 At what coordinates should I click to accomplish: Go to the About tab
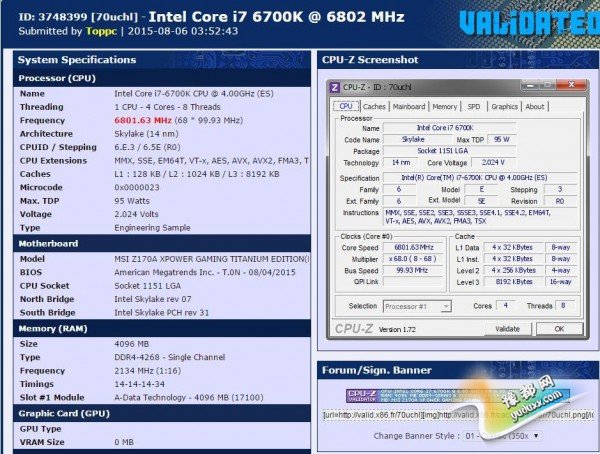coord(535,106)
